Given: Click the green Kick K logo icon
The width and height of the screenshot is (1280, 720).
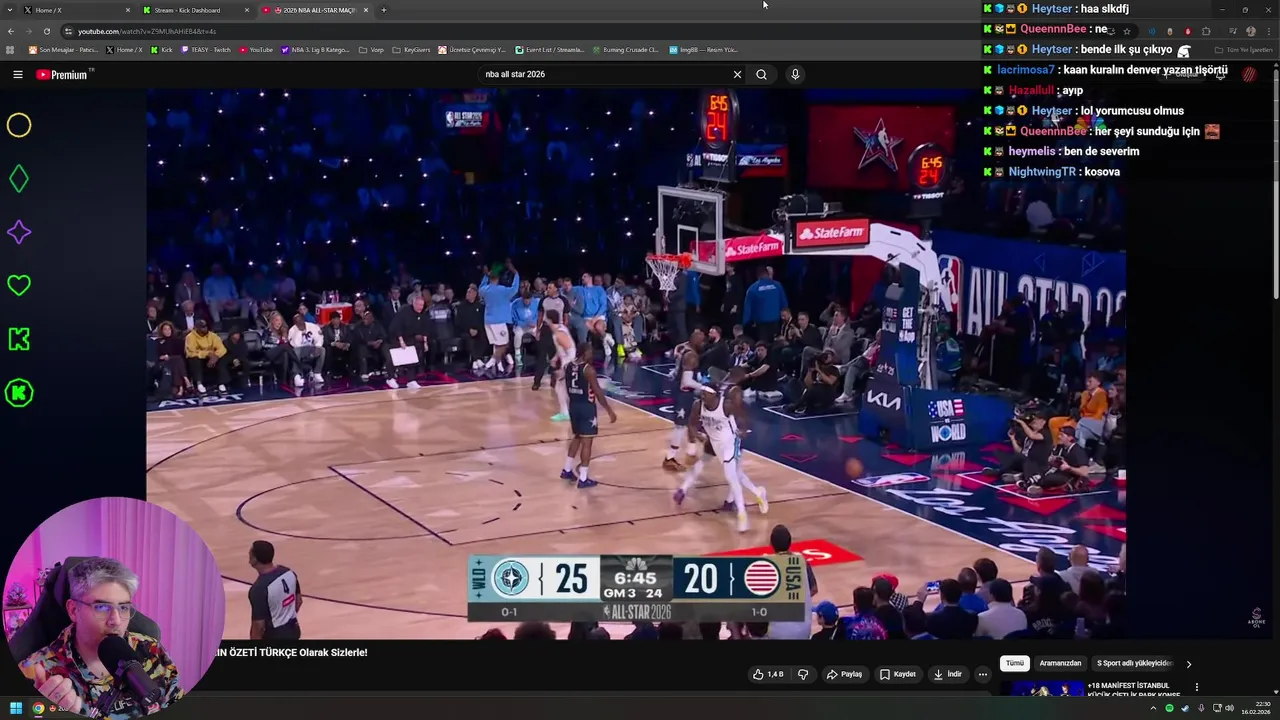Looking at the screenshot, I should coord(19,339).
